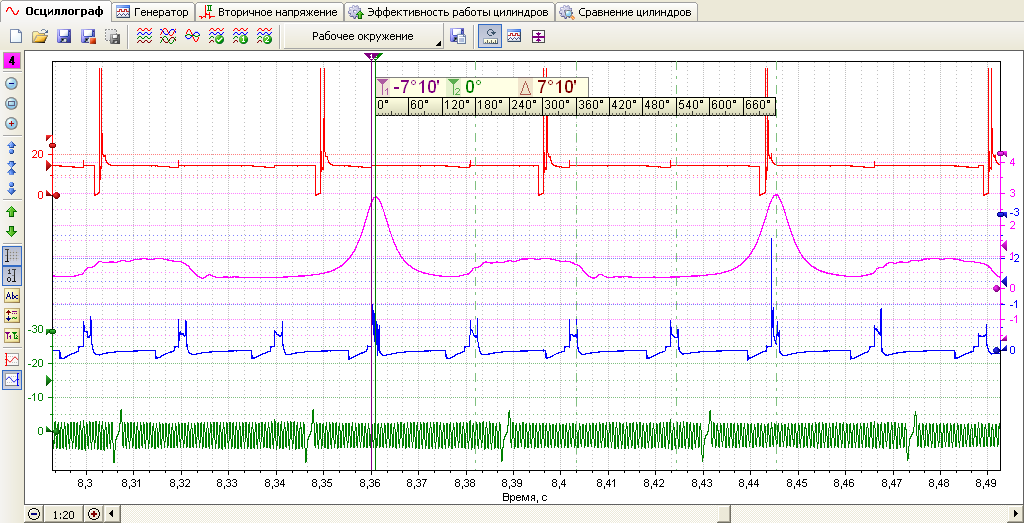Open the Эффективность работы цилиндров tab

449,12
